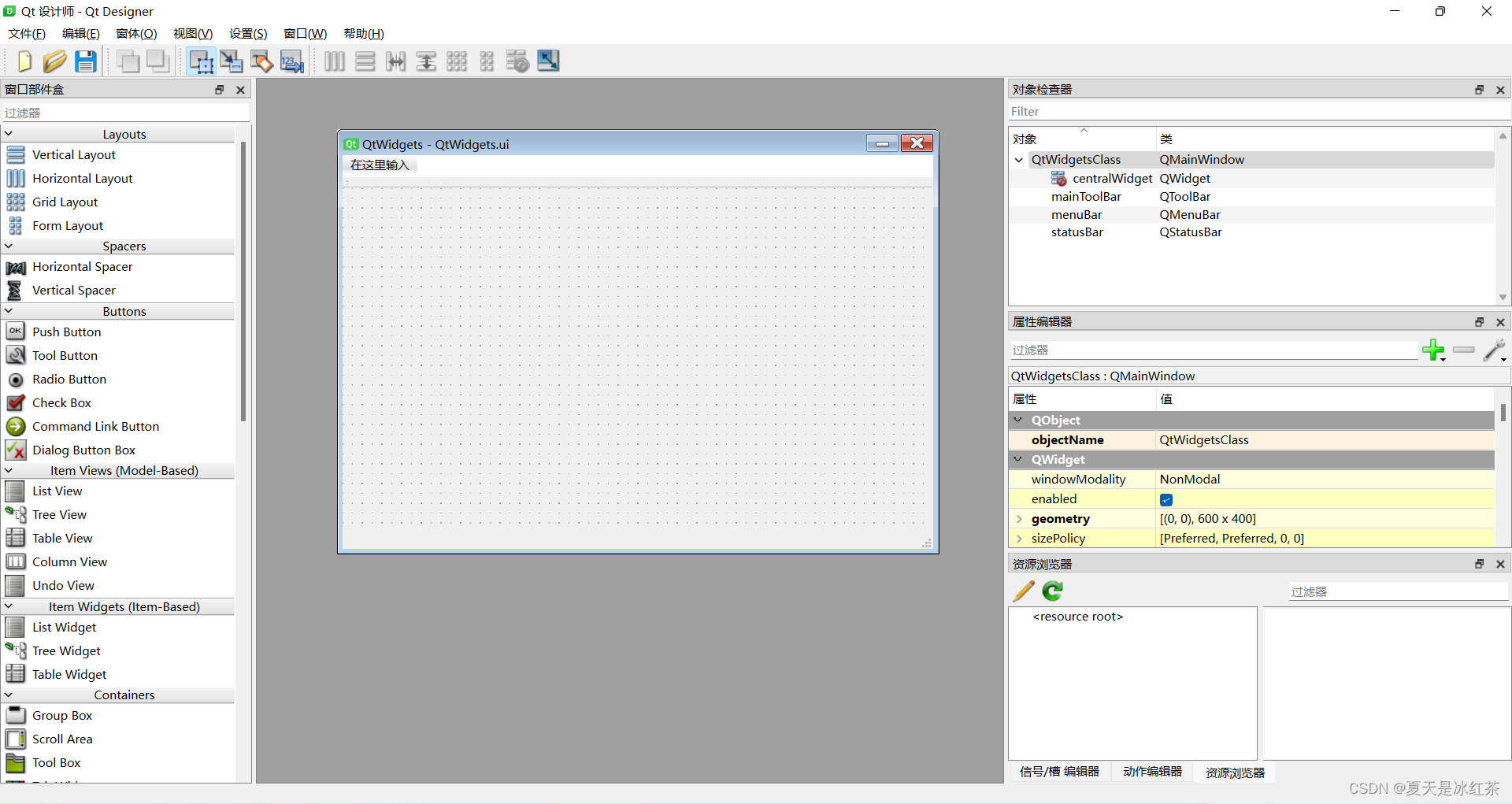Click the Open form folder icon

click(x=54, y=61)
